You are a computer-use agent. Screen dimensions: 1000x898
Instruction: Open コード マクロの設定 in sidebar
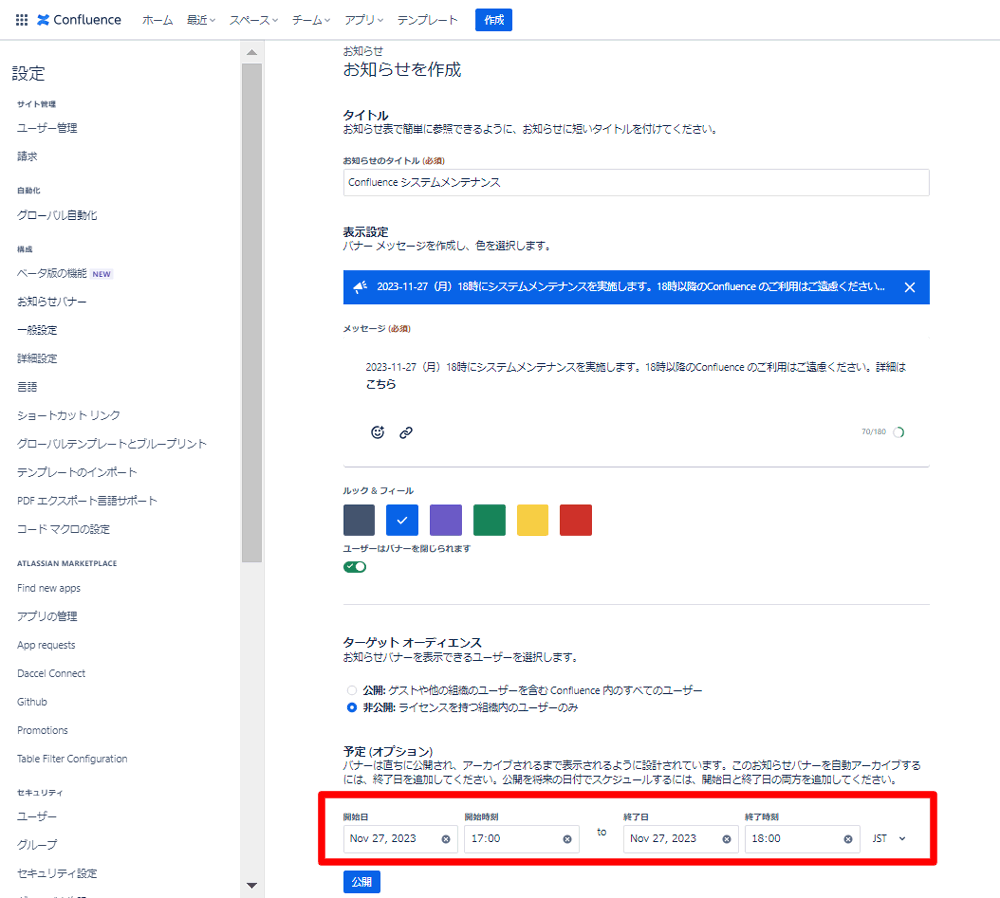pos(63,529)
